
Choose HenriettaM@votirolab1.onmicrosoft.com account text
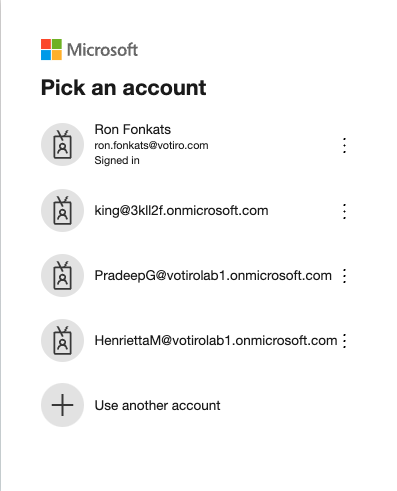[216, 341]
